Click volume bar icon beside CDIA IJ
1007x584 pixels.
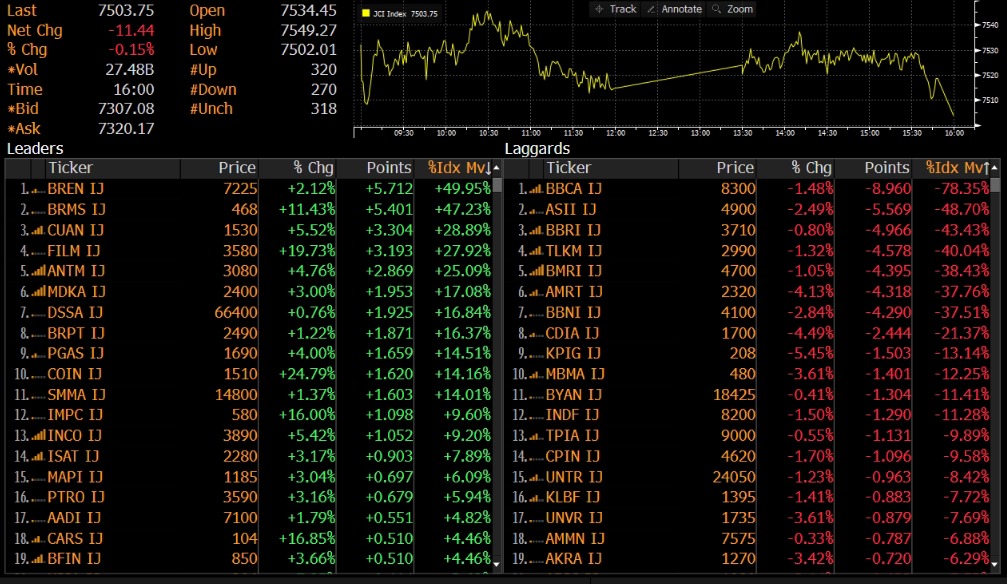click(536, 333)
